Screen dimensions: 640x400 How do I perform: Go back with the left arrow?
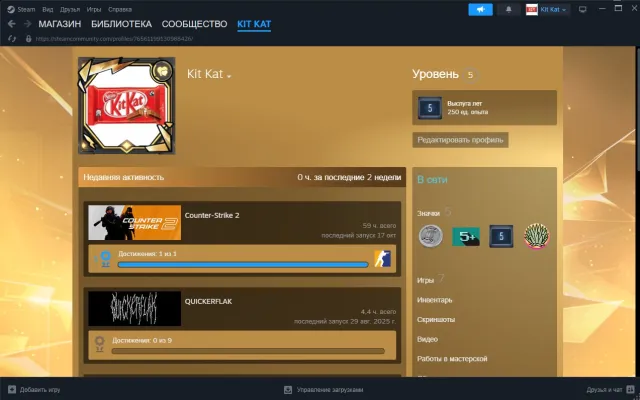coord(11,24)
